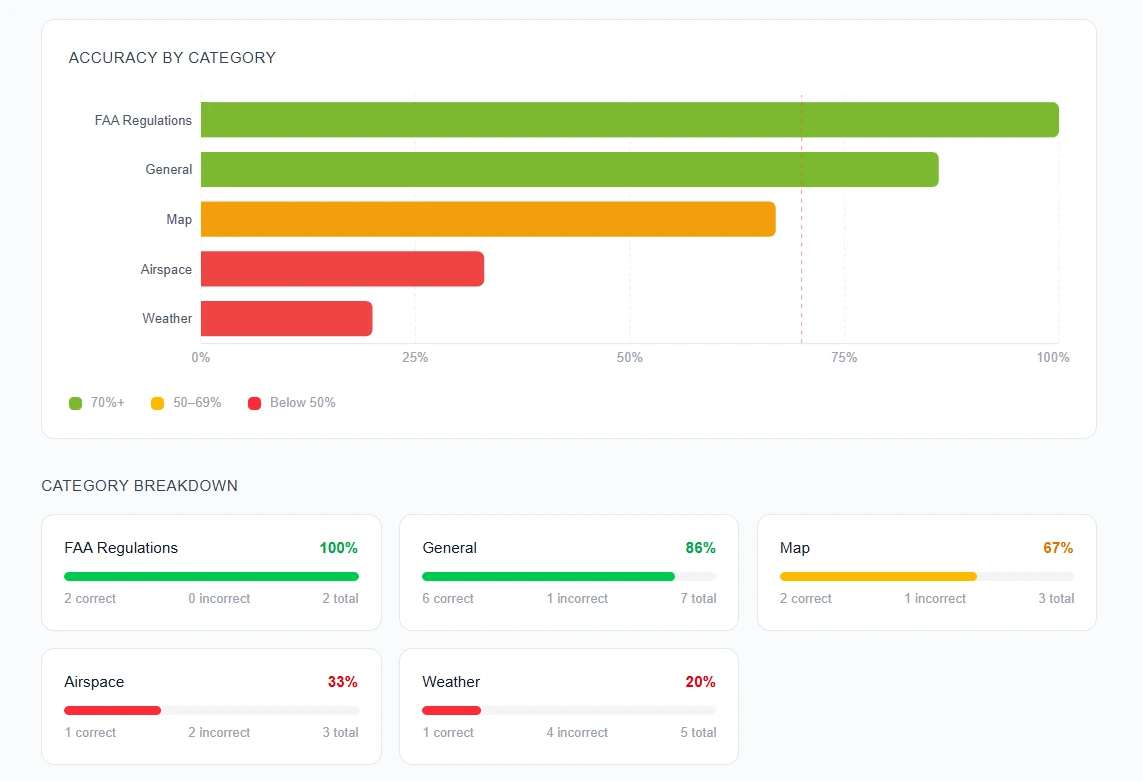Click the Airspace red chart bar
The width and height of the screenshot is (1143, 781).
click(343, 268)
